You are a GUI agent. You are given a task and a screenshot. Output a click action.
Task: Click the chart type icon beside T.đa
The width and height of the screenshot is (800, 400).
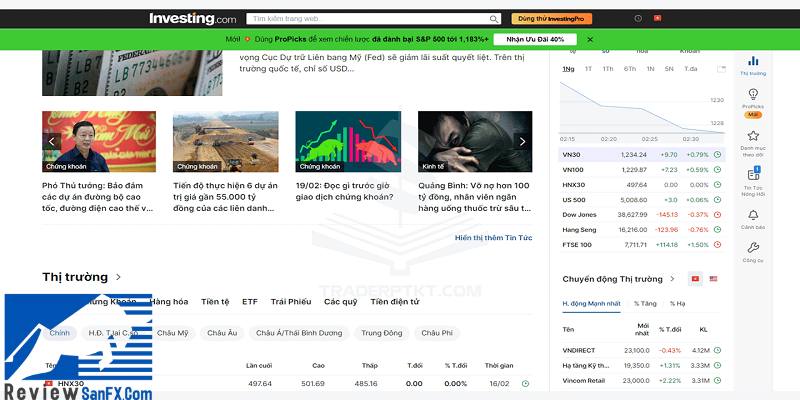pos(721,69)
